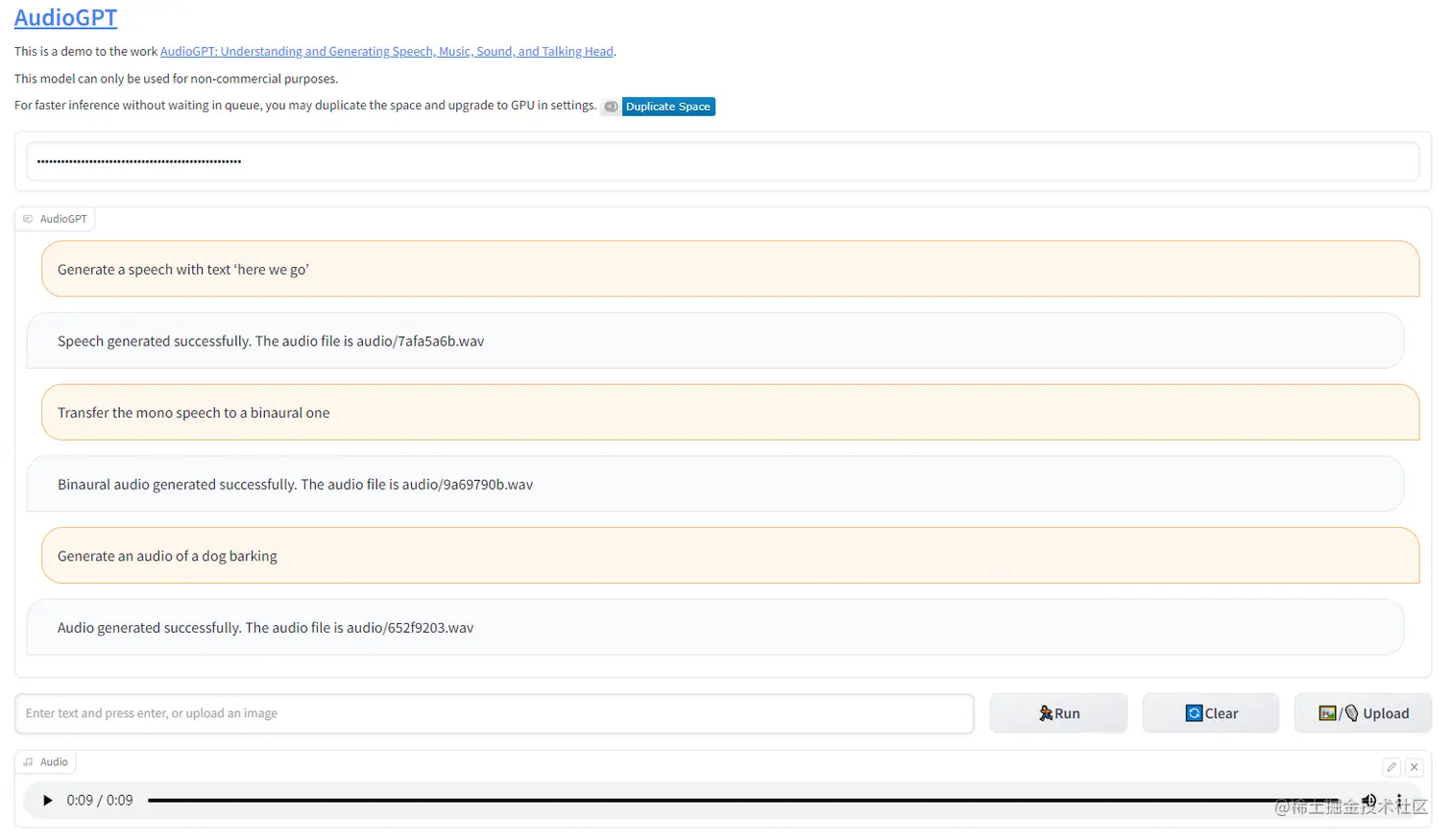1452x840 pixels.
Task: Select reply mentioning audio/652f9203.wav
Action: [x=715, y=628]
